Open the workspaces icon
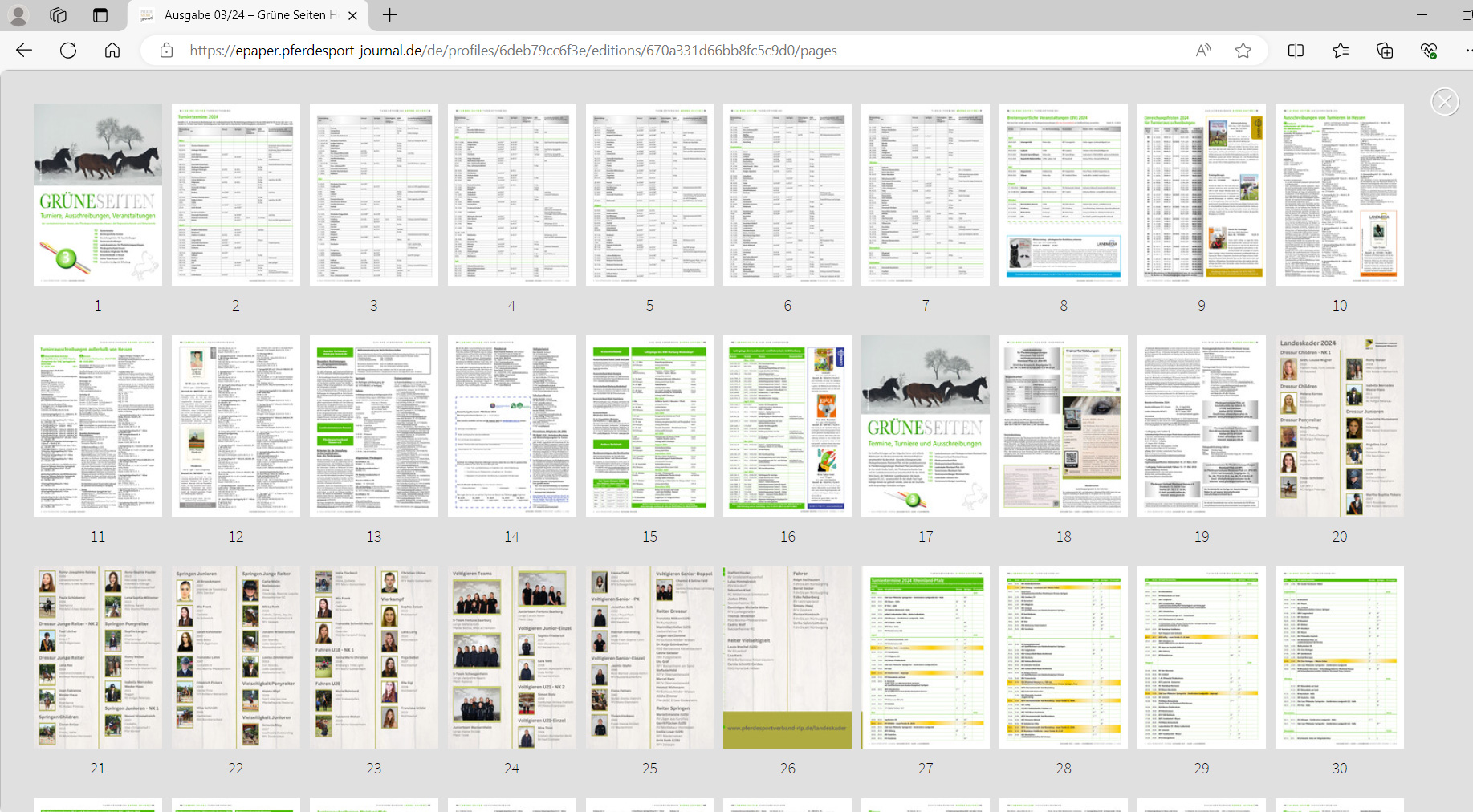This screenshot has height=812, width=1473. (x=58, y=15)
